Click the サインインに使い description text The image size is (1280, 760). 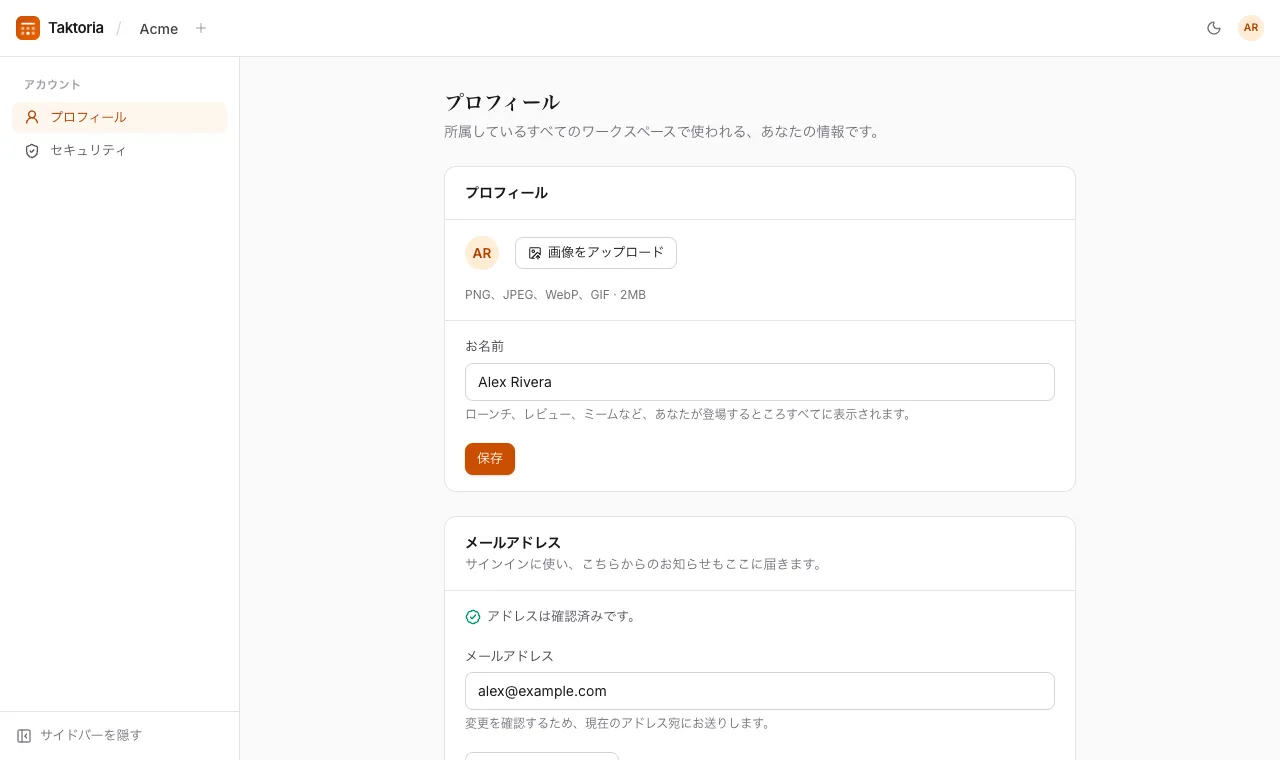tap(645, 564)
